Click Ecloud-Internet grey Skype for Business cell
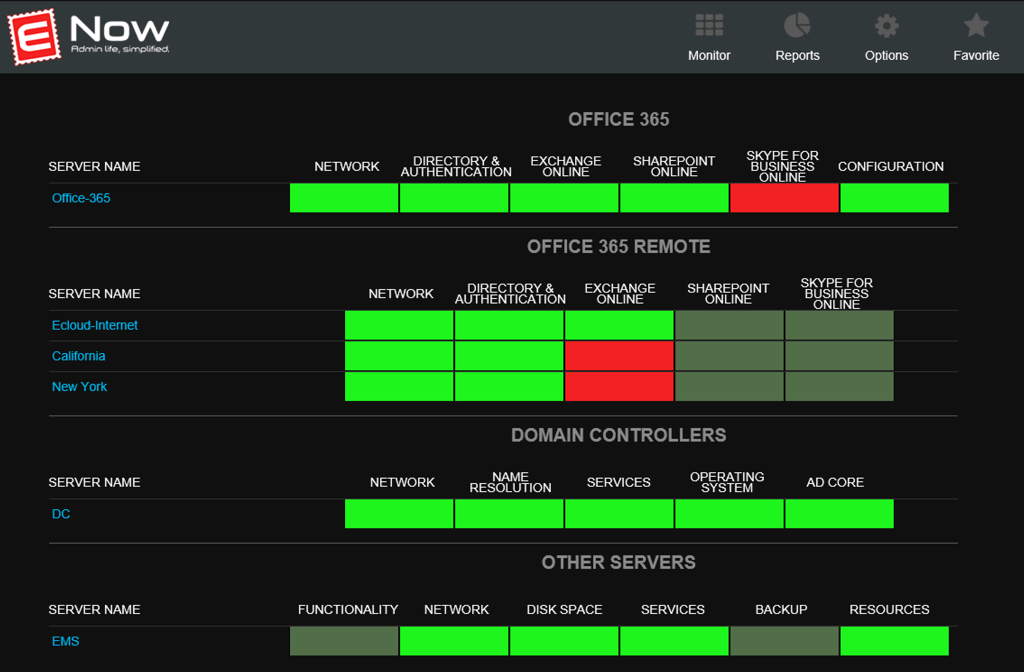The width and height of the screenshot is (1024, 672). pyautogui.click(x=839, y=325)
